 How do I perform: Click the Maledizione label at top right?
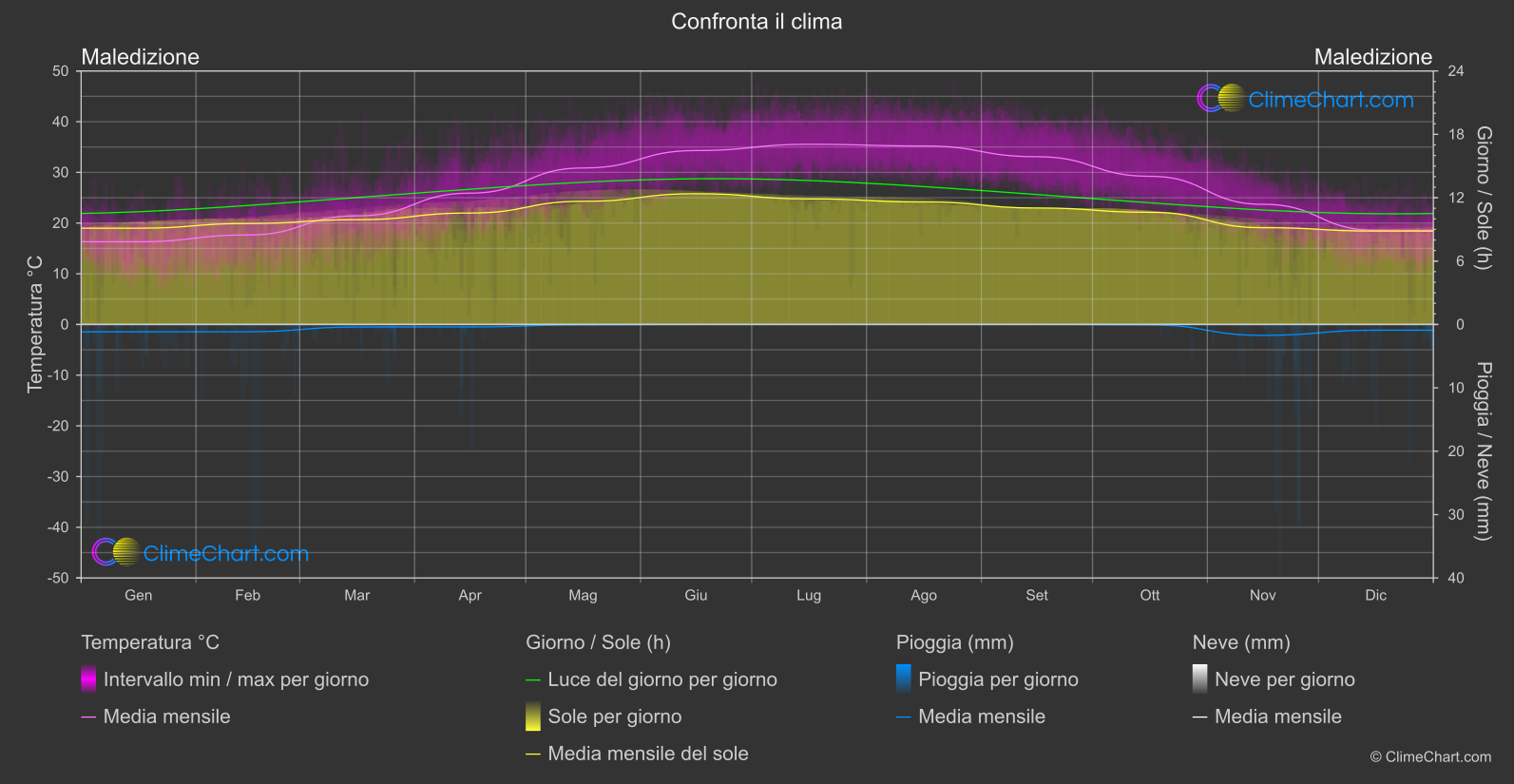coord(1372,57)
